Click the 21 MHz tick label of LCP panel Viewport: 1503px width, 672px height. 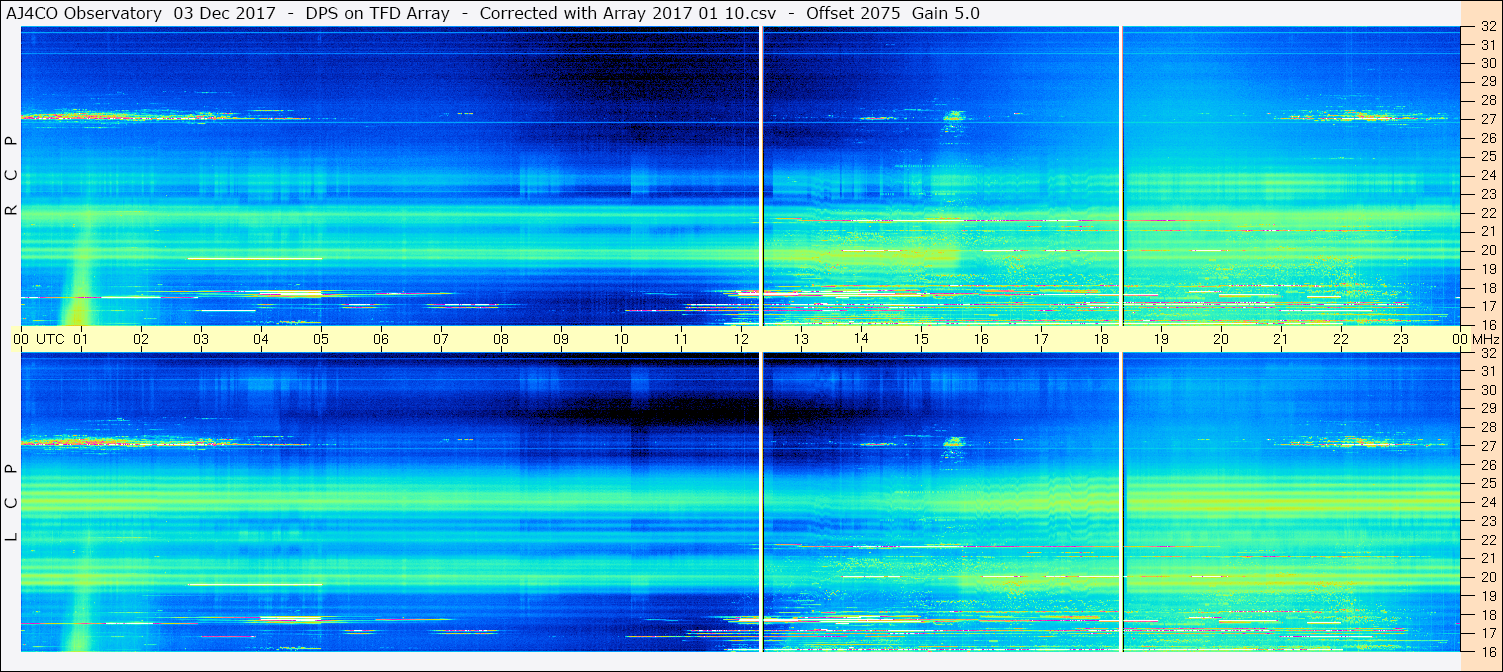(x=1487, y=558)
